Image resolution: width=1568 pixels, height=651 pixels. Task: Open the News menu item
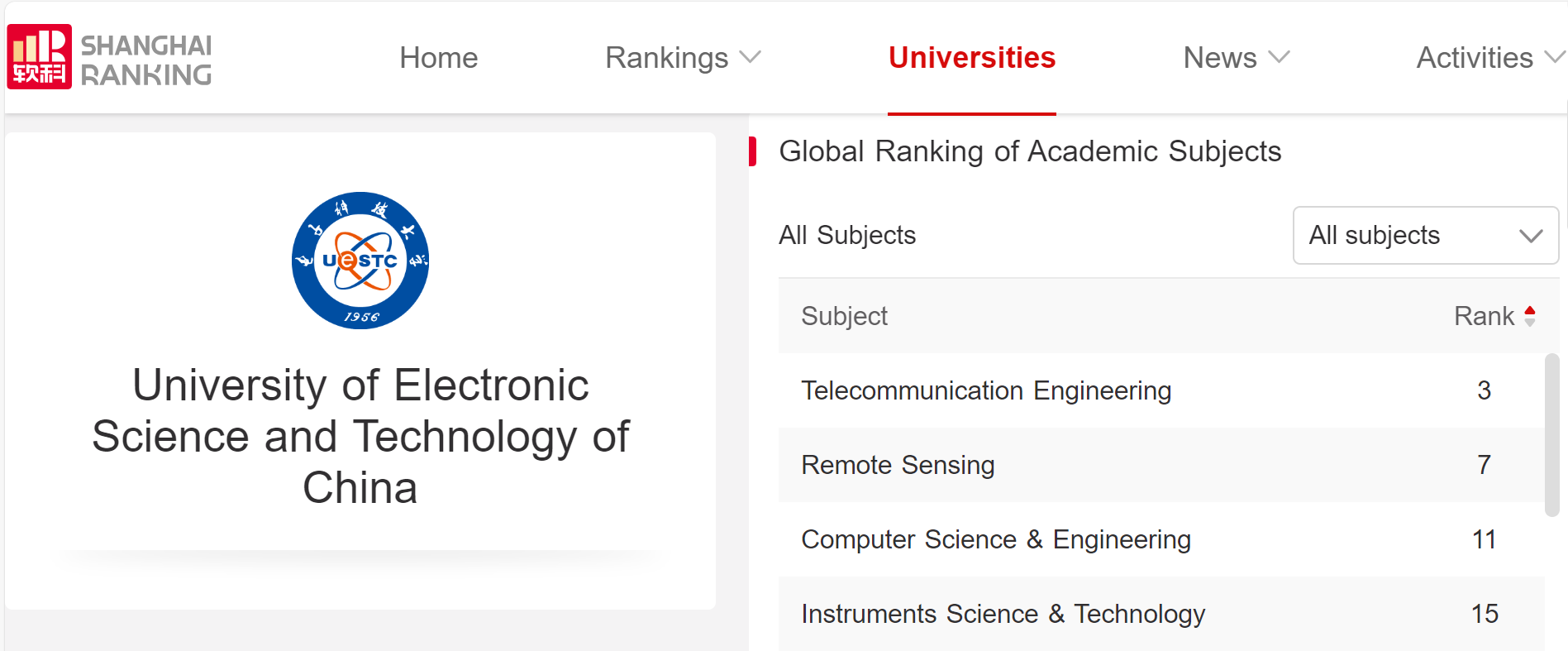(1220, 58)
